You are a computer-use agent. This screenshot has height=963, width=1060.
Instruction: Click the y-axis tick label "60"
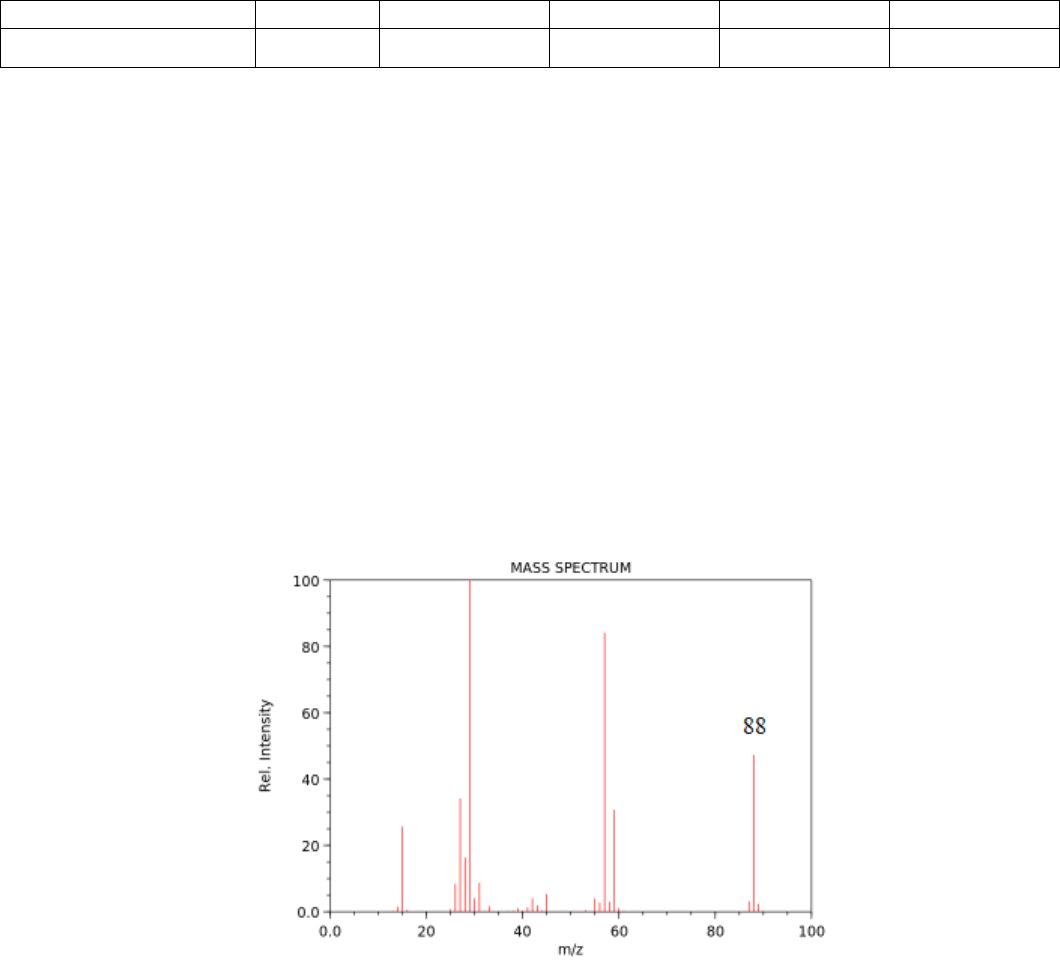click(311, 713)
